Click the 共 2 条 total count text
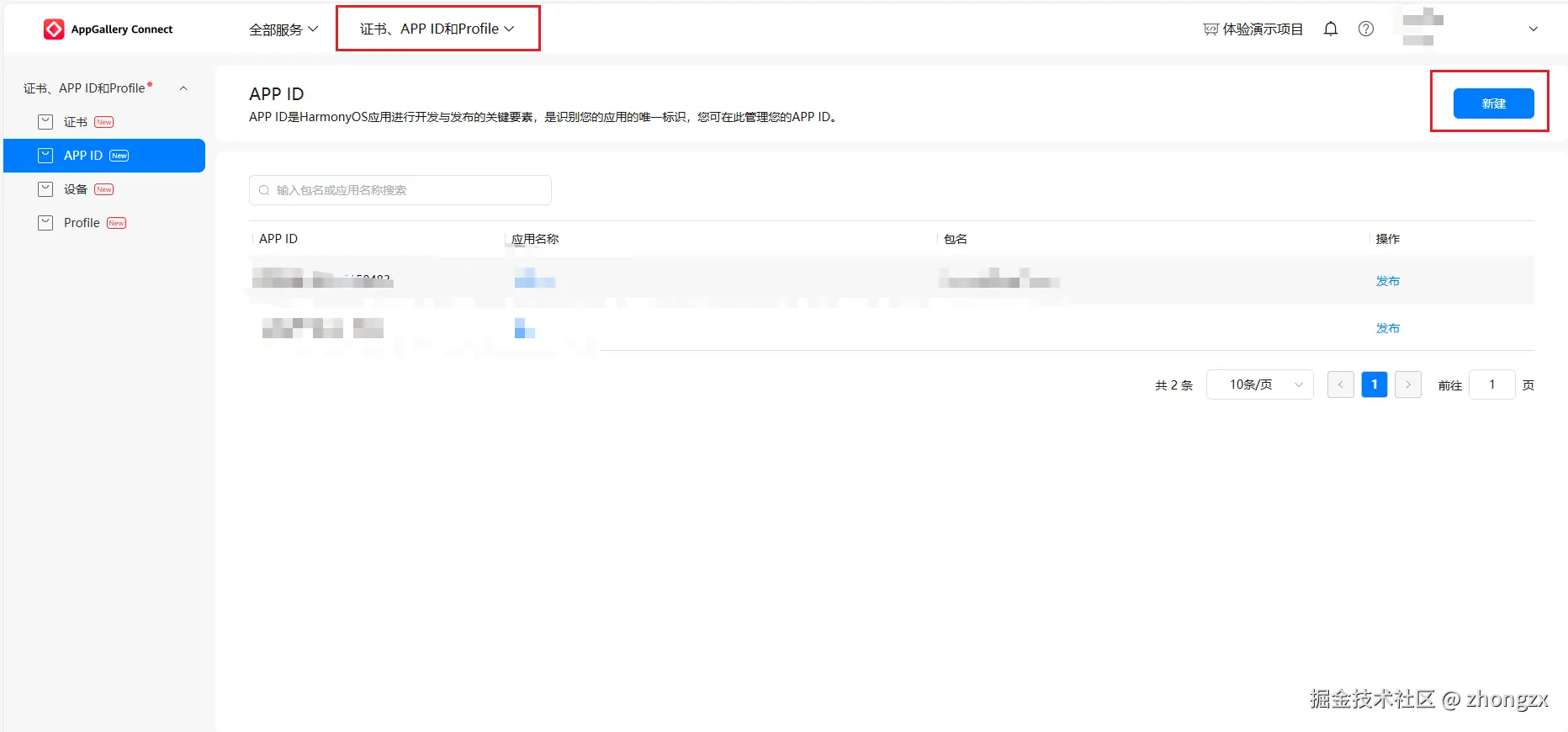The width and height of the screenshot is (1568, 732). [x=1174, y=385]
